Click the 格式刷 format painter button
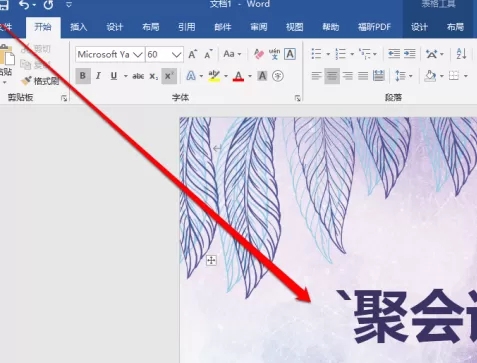477x363 pixels. point(40,81)
